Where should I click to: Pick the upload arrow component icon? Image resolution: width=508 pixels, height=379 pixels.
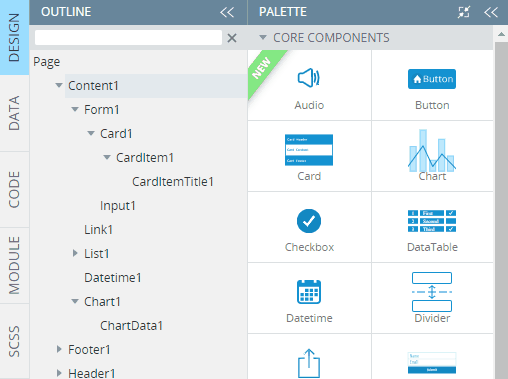tap(309, 363)
